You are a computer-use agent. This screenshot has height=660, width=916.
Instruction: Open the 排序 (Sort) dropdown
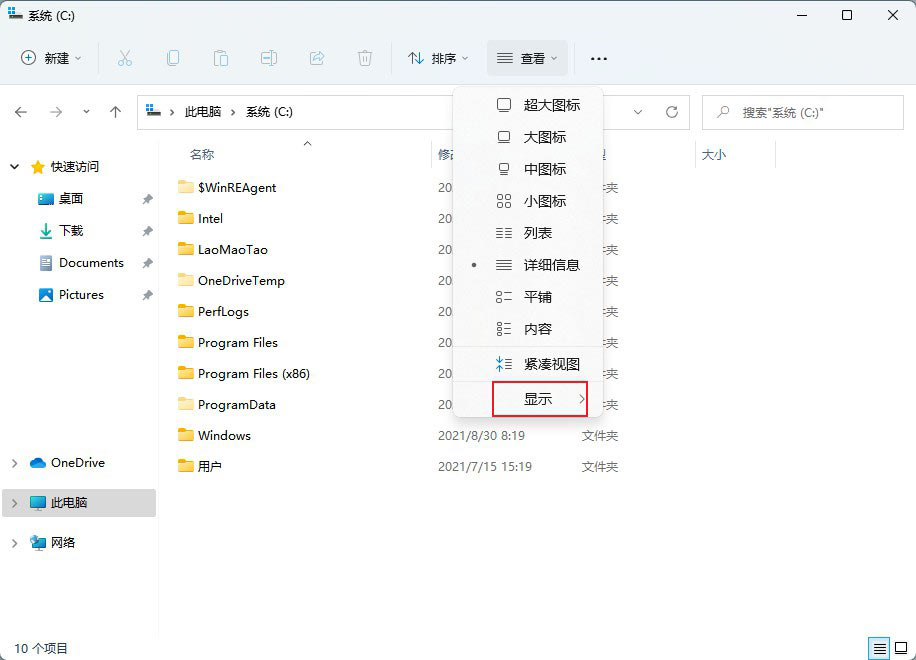pyautogui.click(x=438, y=58)
